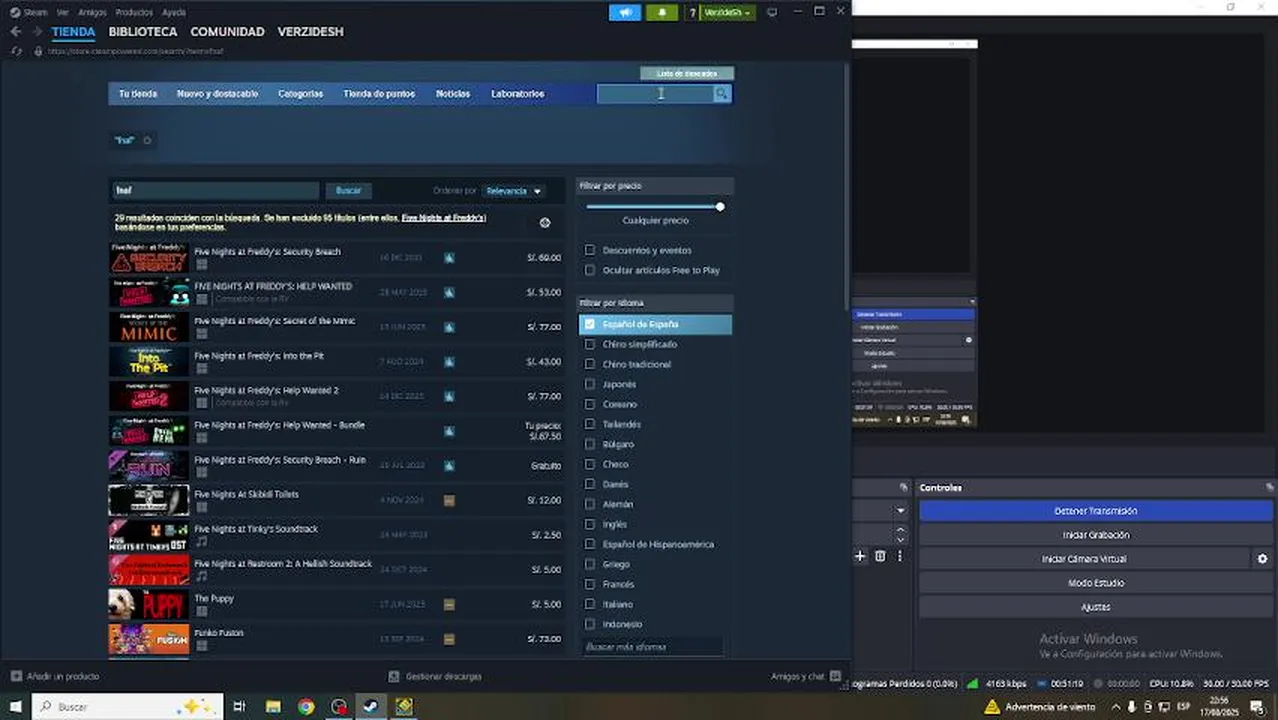Open the VerzideSh account dropdown

(728, 12)
